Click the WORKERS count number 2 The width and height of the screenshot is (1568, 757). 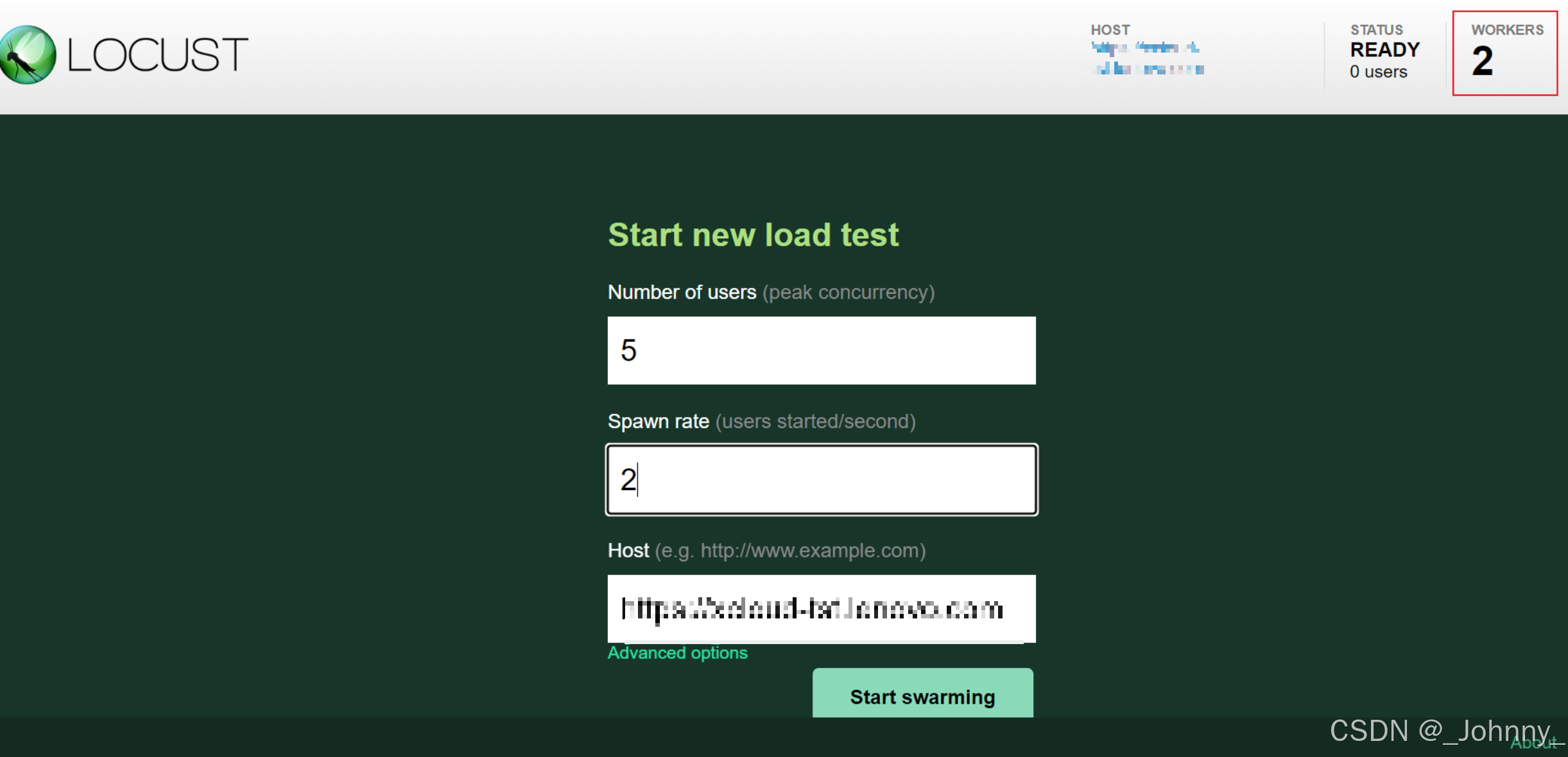(x=1482, y=62)
